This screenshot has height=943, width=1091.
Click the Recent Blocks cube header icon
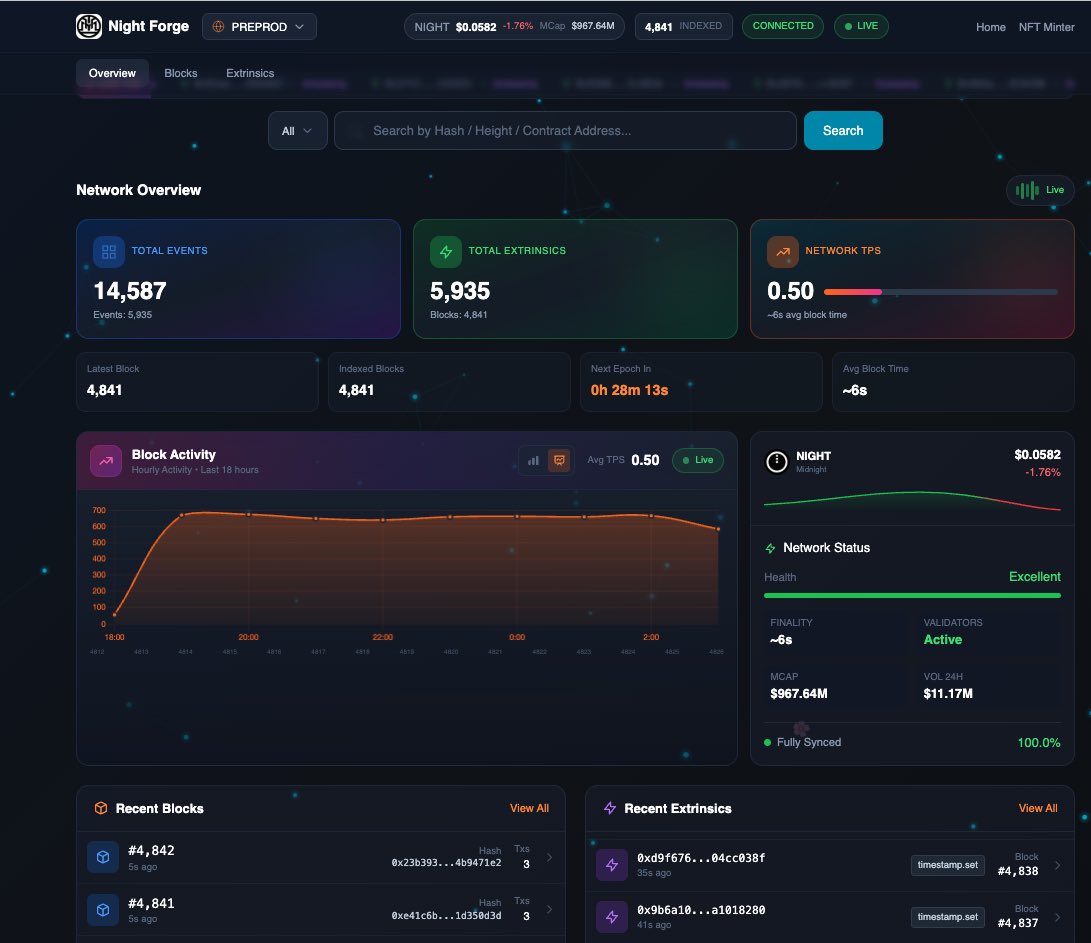pyautogui.click(x=101, y=808)
